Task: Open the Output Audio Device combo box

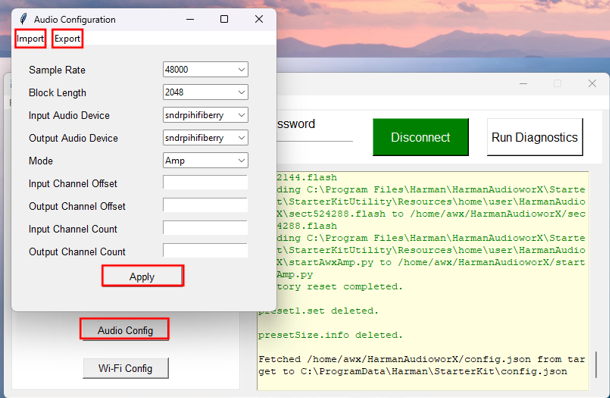Action: pos(205,138)
